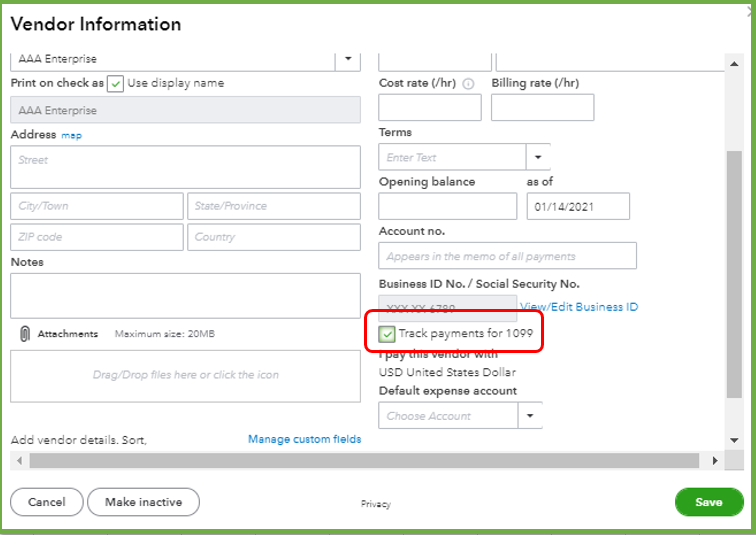Expand the Terms dropdown arrow
Viewport: 756px width, 535px height.
tap(538, 157)
